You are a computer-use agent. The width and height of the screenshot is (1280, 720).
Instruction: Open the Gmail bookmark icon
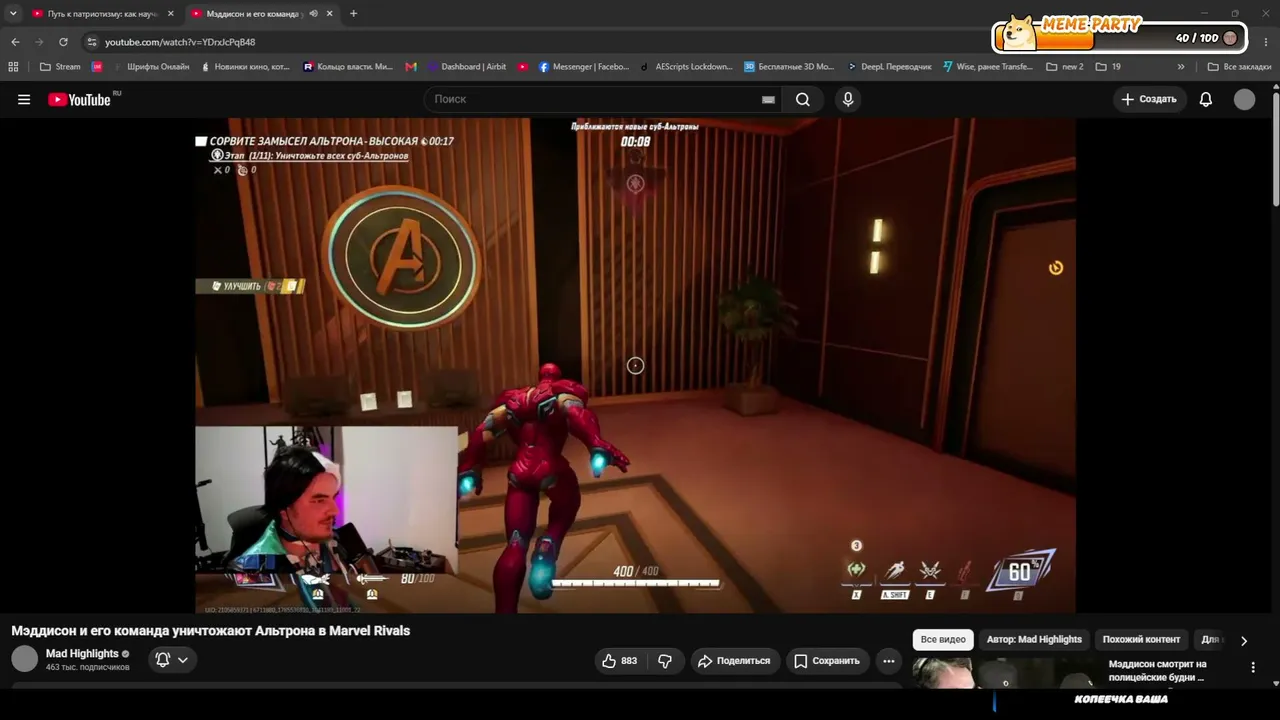(x=411, y=67)
